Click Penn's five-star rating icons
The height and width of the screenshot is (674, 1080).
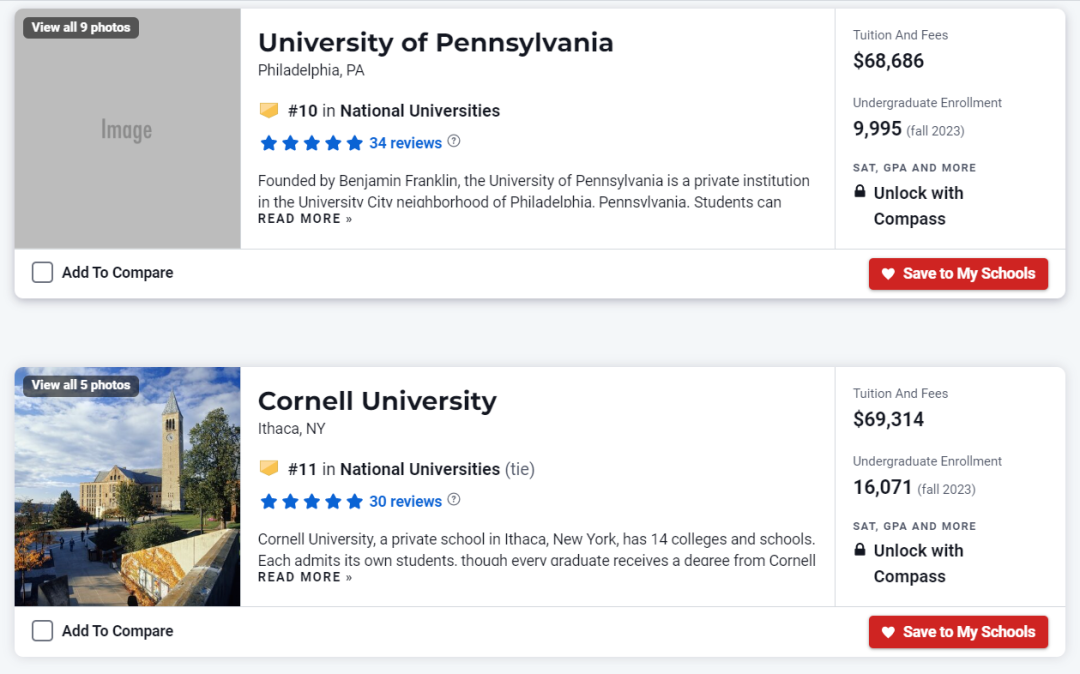click(311, 143)
